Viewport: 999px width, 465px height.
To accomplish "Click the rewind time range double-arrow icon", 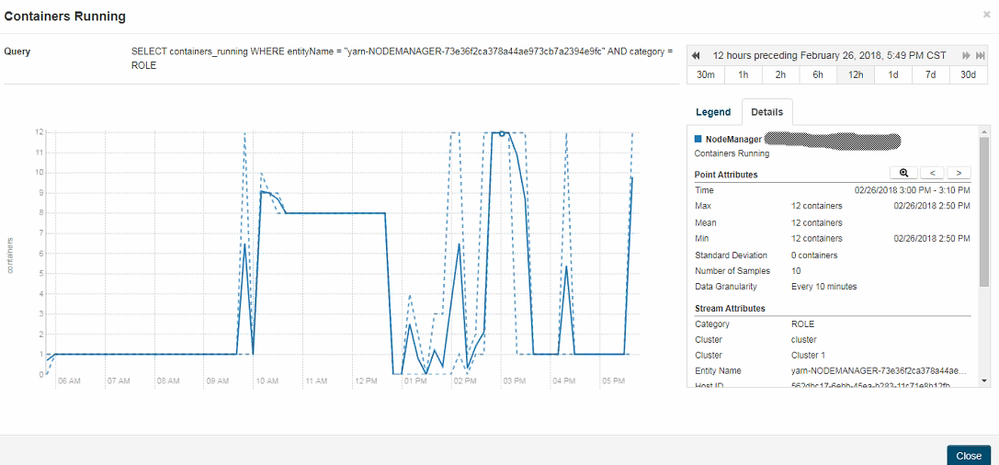I will coord(696,55).
